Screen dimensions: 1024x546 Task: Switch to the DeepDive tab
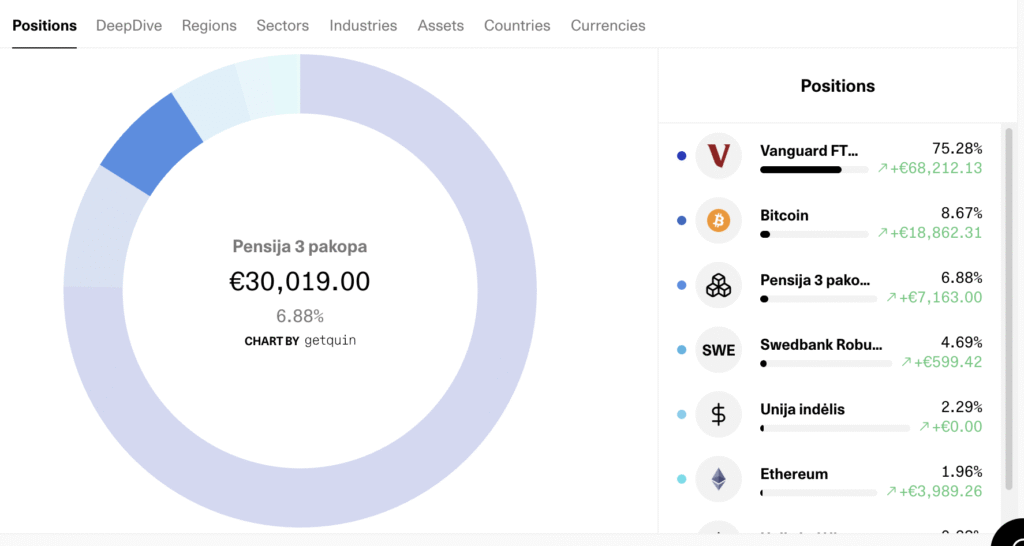coord(129,25)
